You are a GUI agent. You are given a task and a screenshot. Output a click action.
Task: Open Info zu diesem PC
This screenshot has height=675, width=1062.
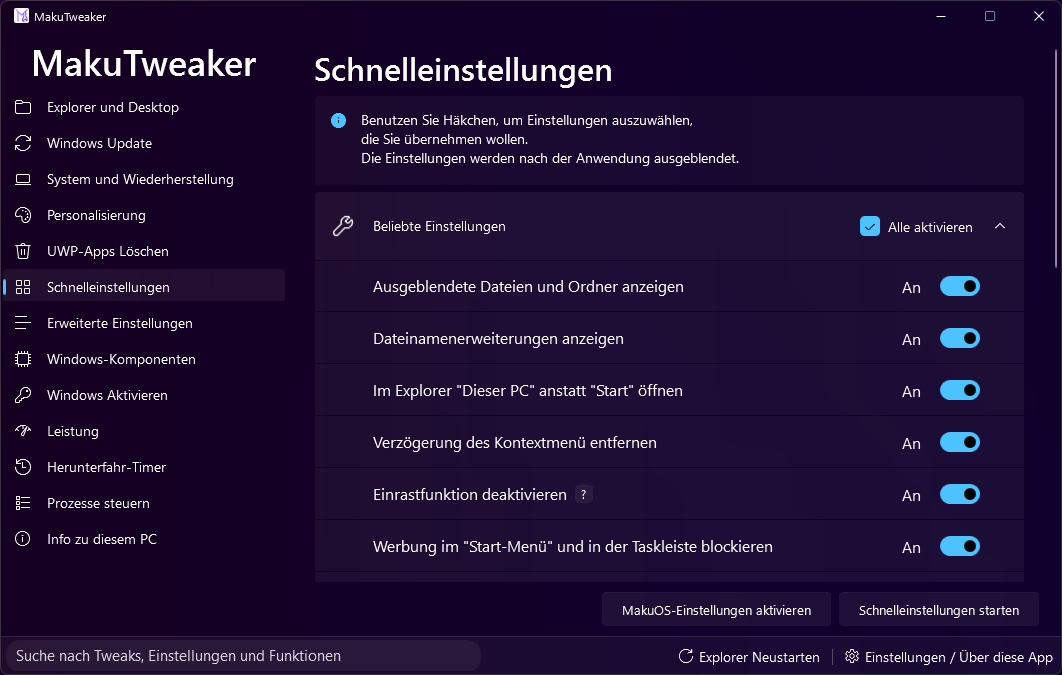144,539
